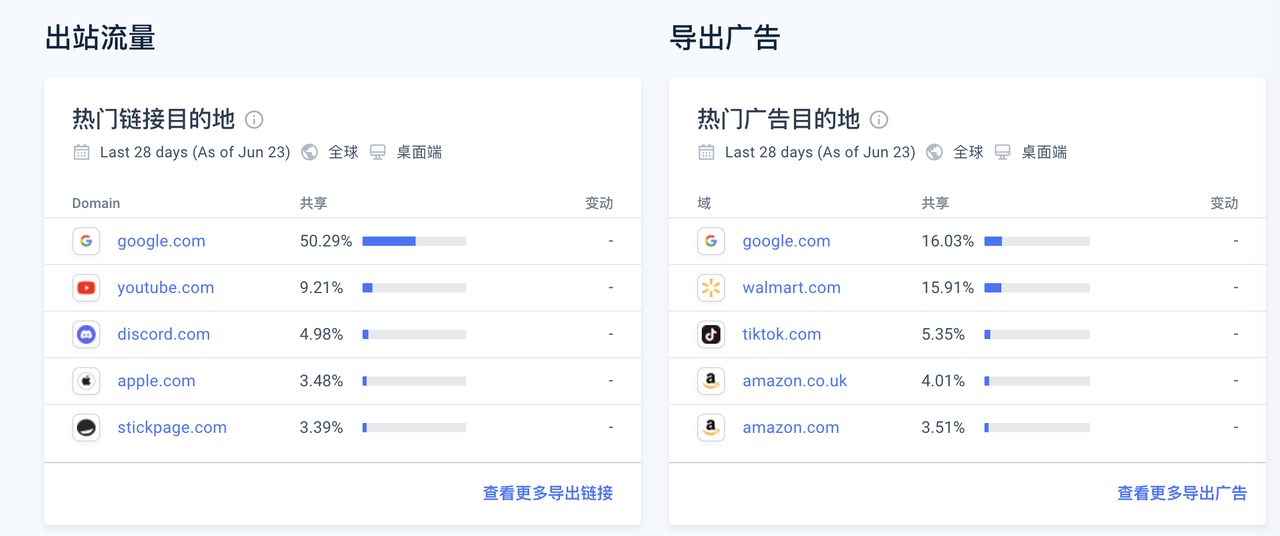1280x536 pixels.
Task: Click the 共享 column header in ads table
Action: pyautogui.click(x=935, y=203)
